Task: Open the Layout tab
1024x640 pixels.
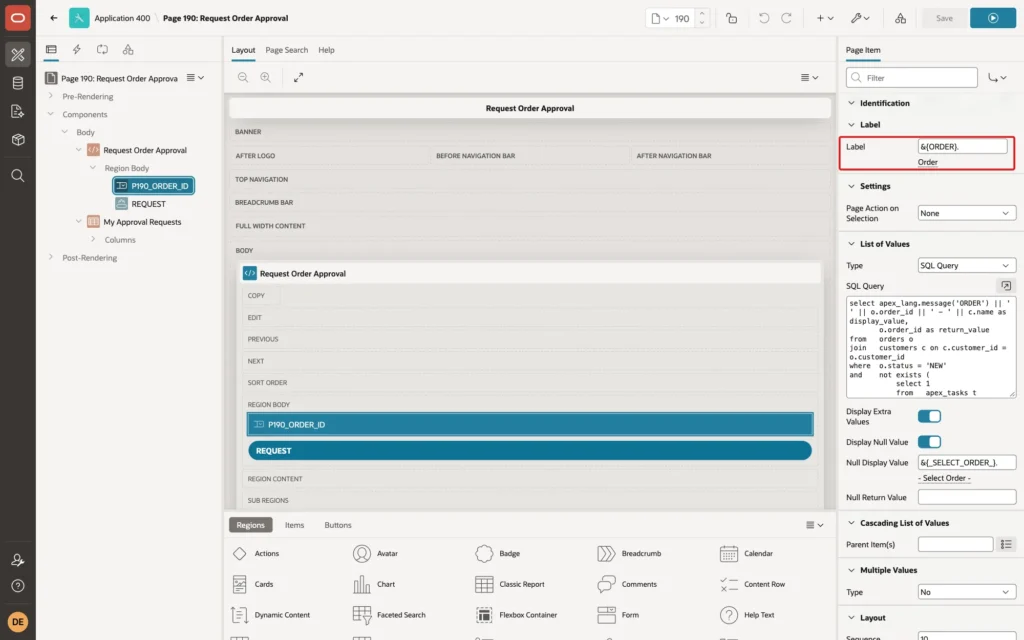Action: point(243,50)
